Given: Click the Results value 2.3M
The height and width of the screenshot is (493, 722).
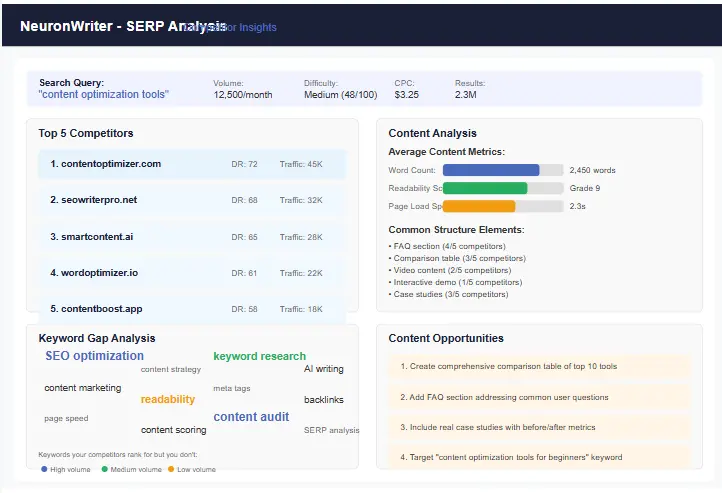Looking at the screenshot, I should pos(466,95).
